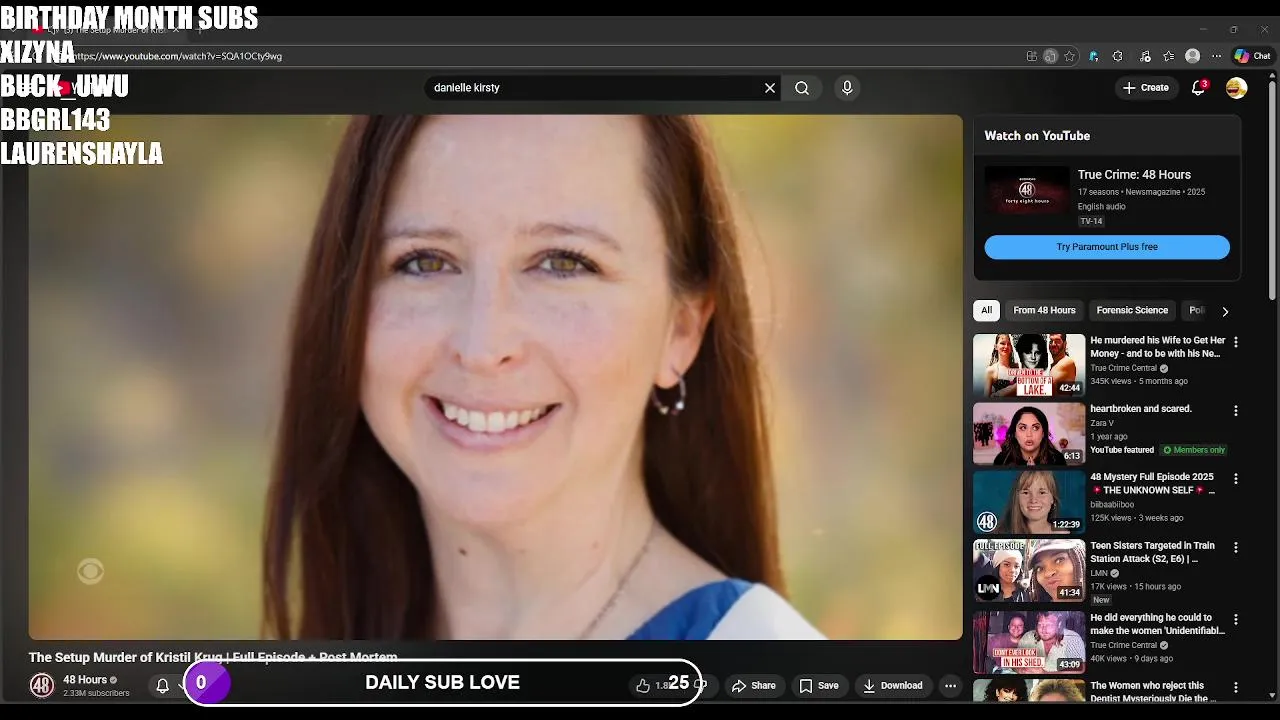Select the From 48 Hours chip

1044,310
